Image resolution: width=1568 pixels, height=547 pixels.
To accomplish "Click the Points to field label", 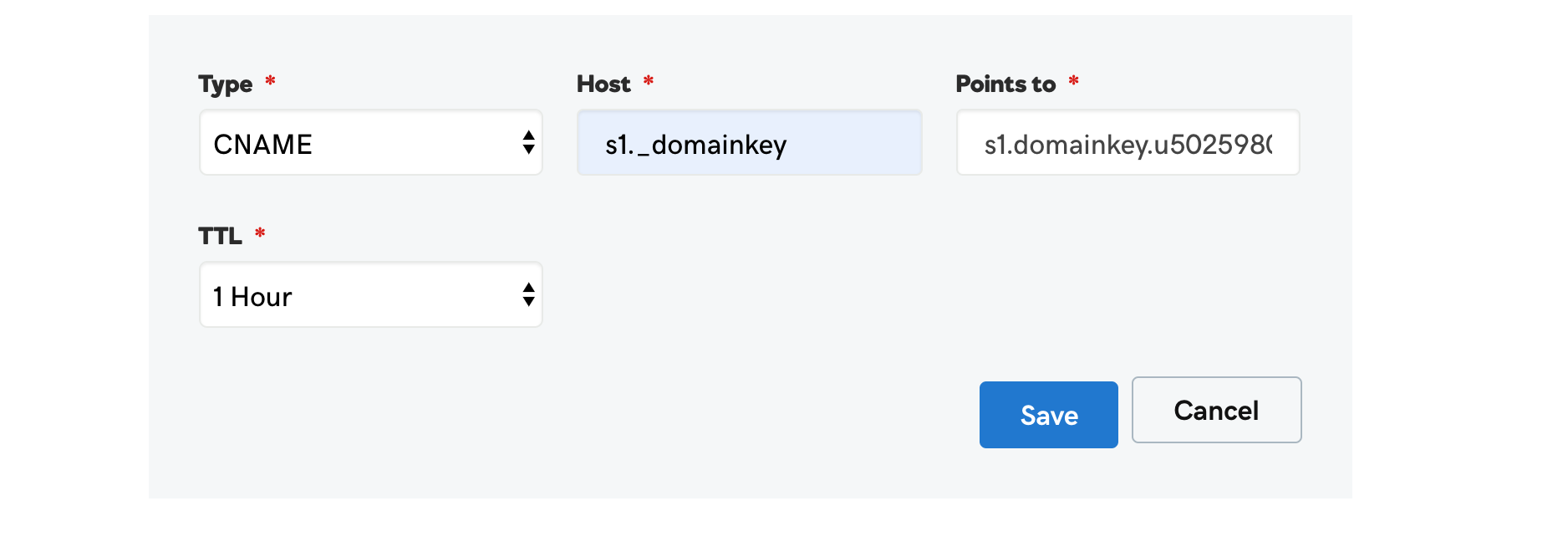I will click(1005, 84).
